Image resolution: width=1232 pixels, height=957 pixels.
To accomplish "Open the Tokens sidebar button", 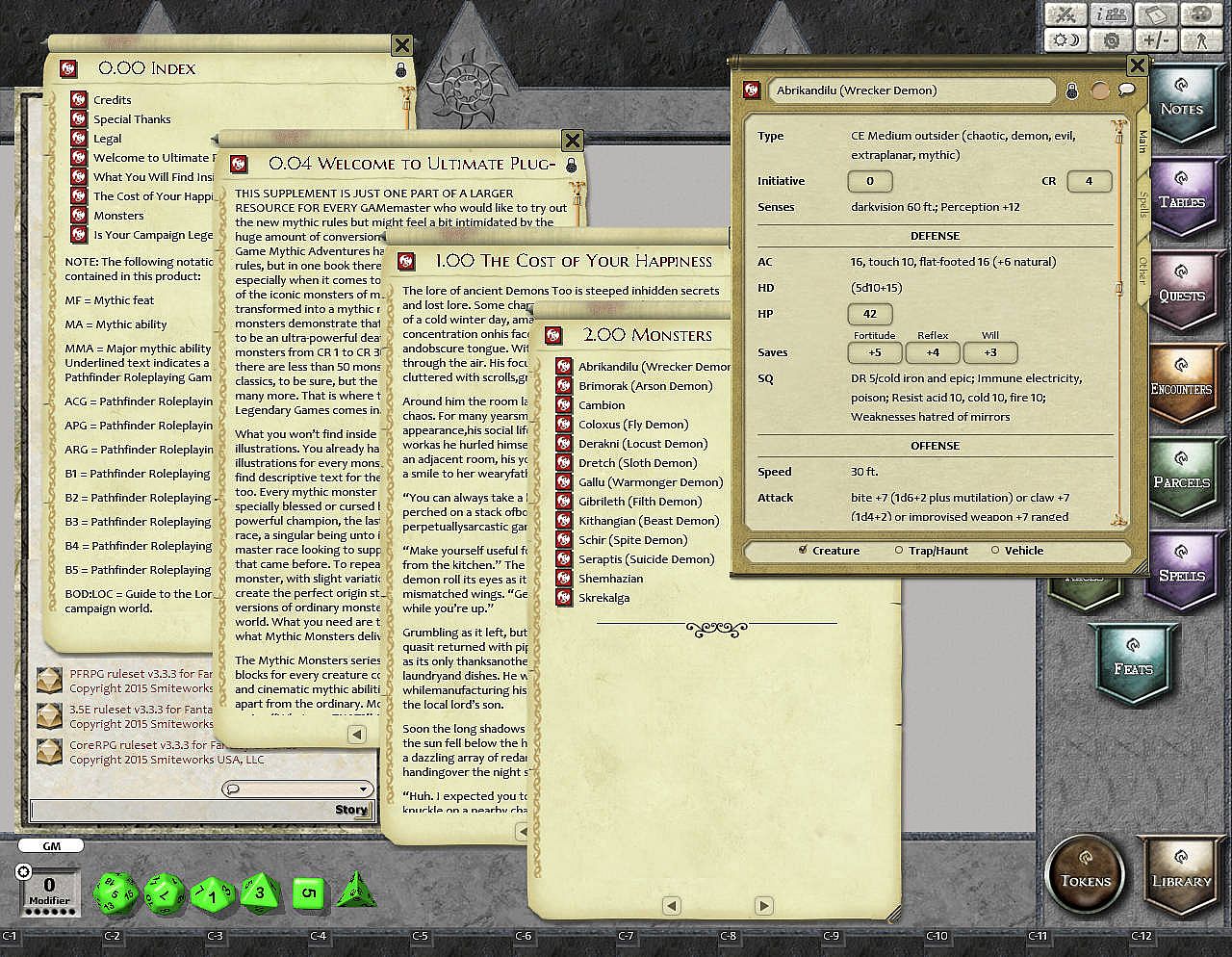I will pos(1085,875).
